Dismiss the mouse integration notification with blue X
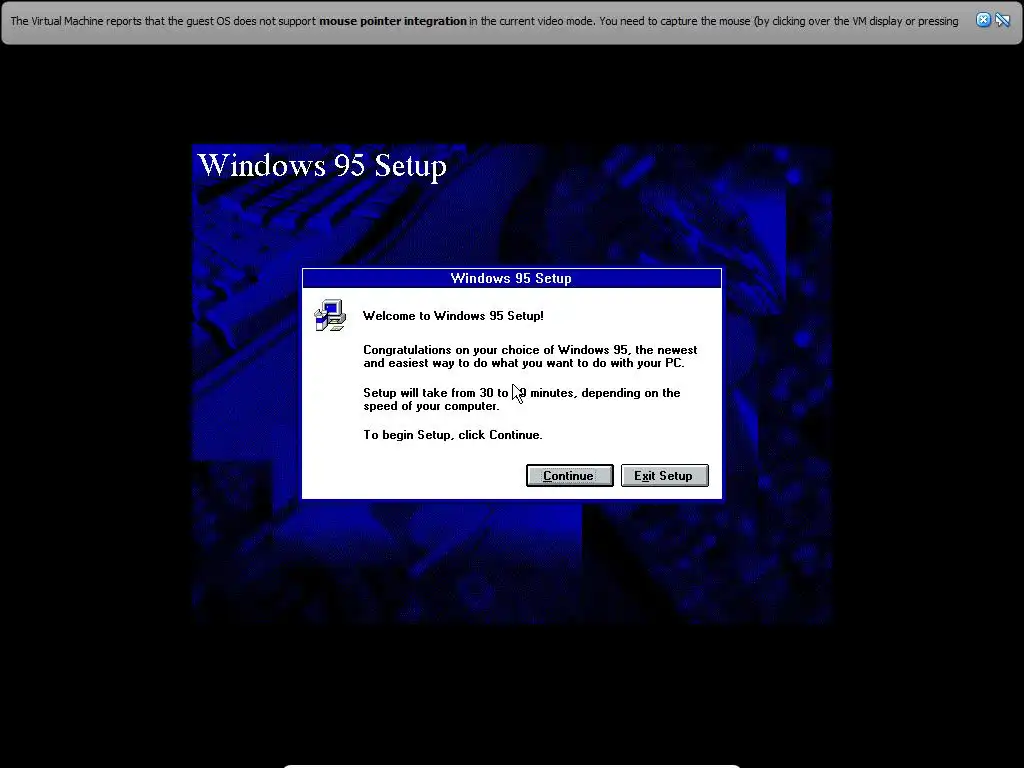This screenshot has width=1024, height=768. point(983,20)
